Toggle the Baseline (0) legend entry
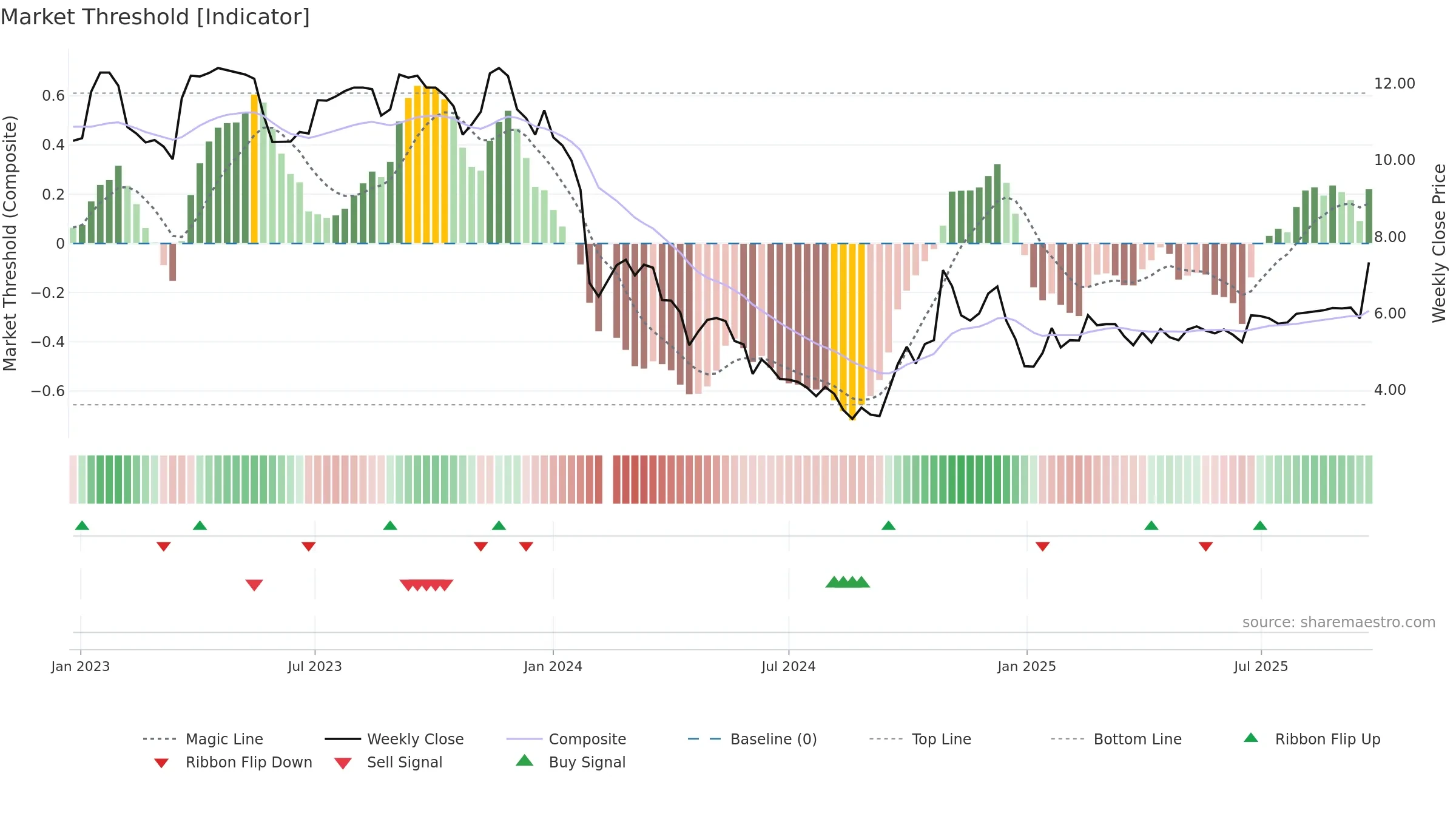The width and height of the screenshot is (1456, 819). pyautogui.click(x=752, y=739)
